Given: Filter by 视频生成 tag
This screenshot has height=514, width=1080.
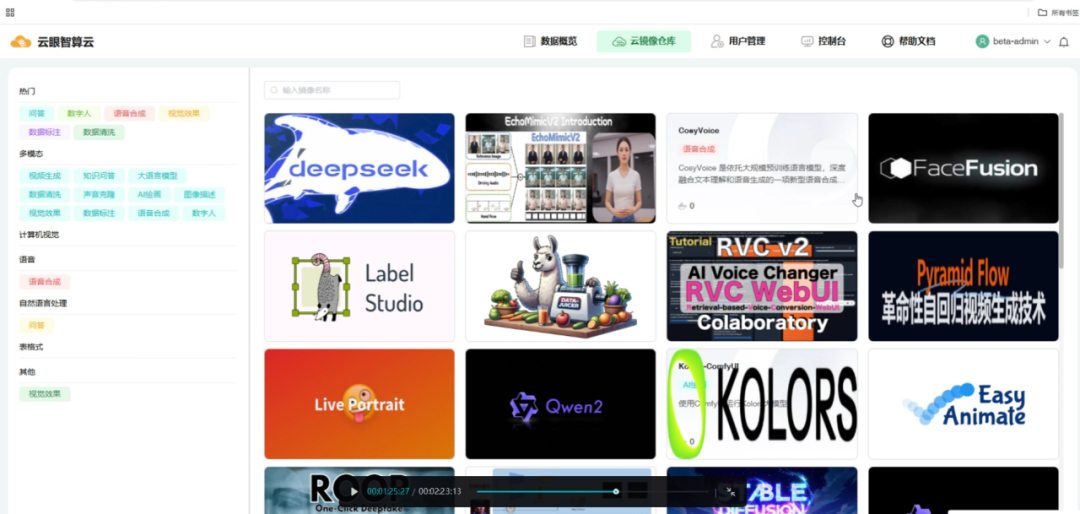Looking at the screenshot, I should (x=45, y=176).
